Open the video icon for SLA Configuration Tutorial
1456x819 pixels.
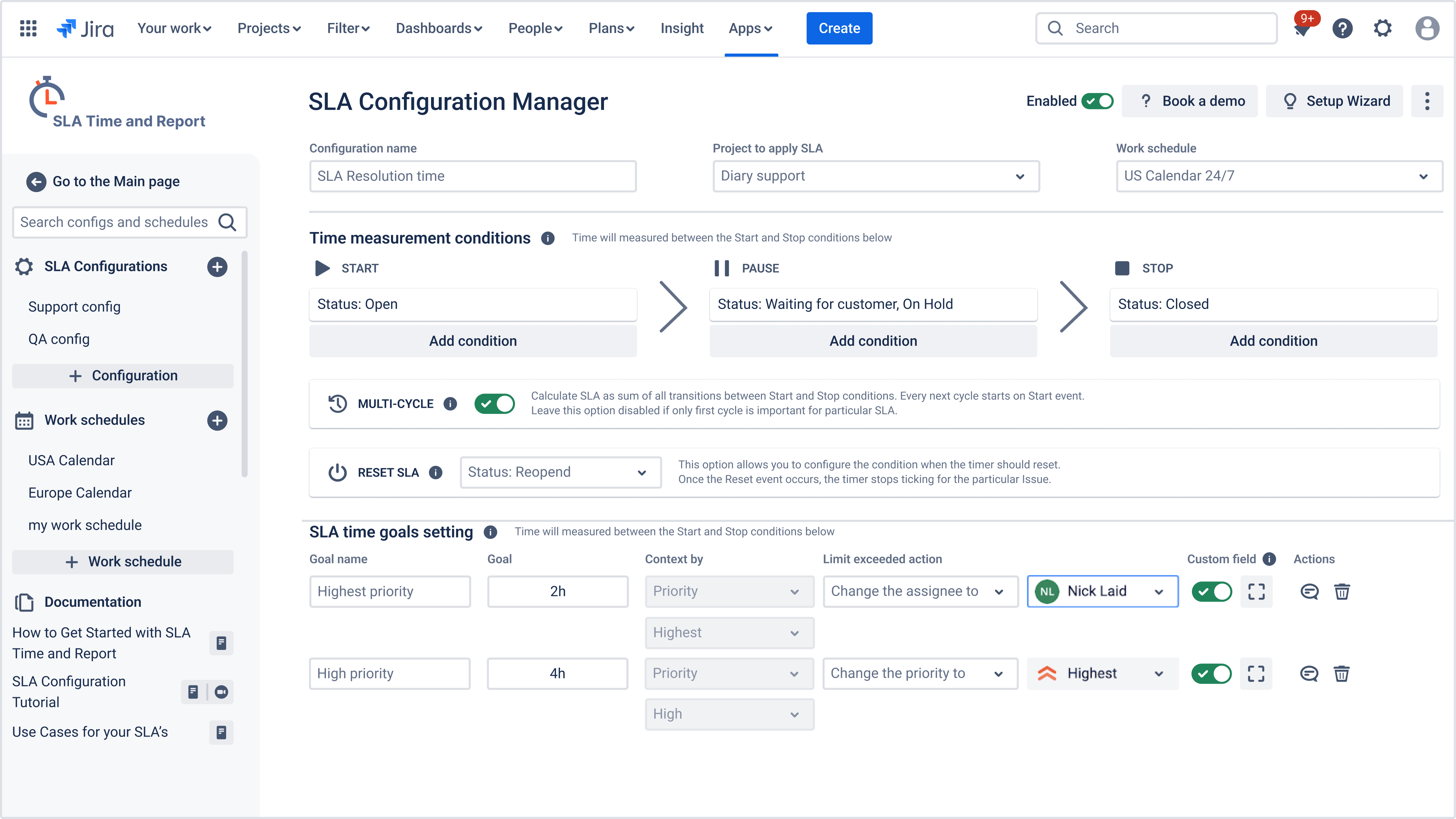tap(222, 692)
